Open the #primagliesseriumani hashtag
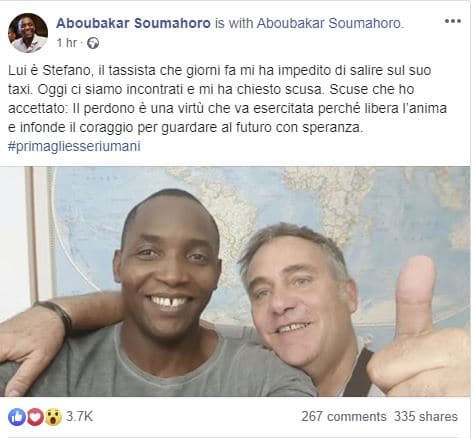Screen dimensions: 474x439 pos(74,146)
